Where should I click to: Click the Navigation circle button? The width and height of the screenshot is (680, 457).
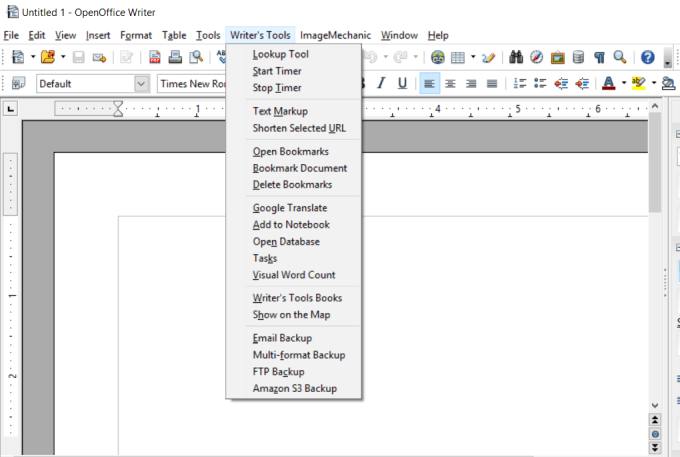[655, 434]
